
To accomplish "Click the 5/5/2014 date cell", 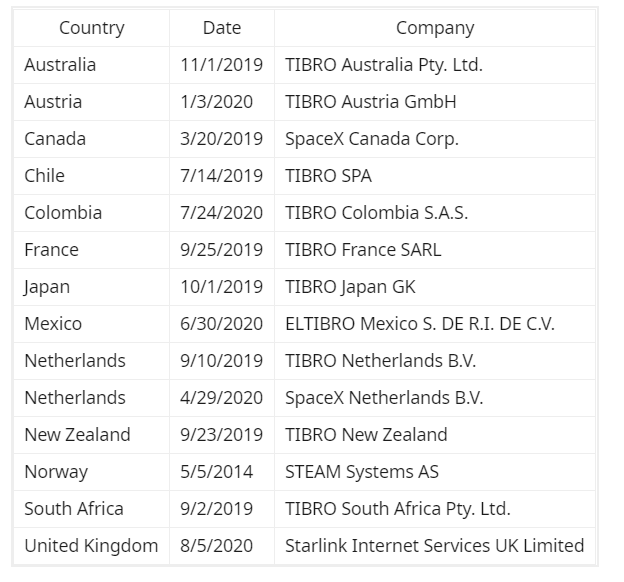I will pos(216,472).
